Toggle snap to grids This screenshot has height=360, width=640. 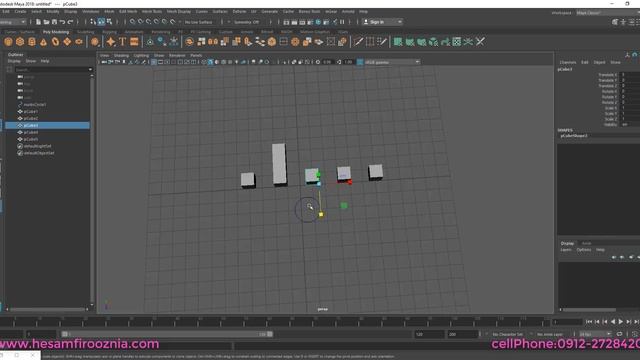133,22
